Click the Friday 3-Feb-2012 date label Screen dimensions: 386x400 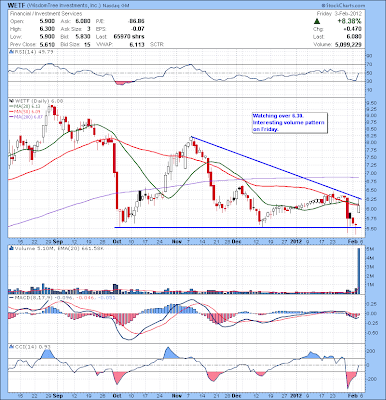click(x=339, y=14)
